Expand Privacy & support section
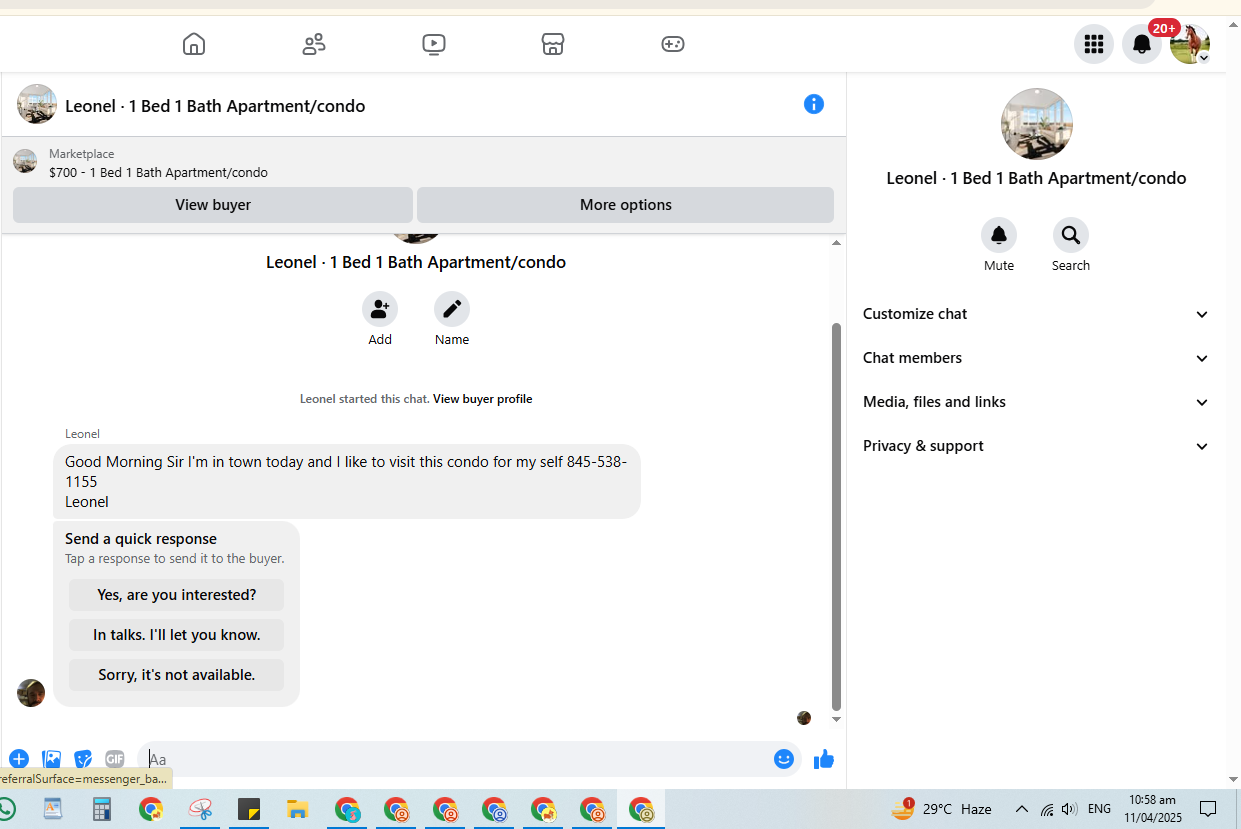1241x829 pixels. pos(1036,446)
